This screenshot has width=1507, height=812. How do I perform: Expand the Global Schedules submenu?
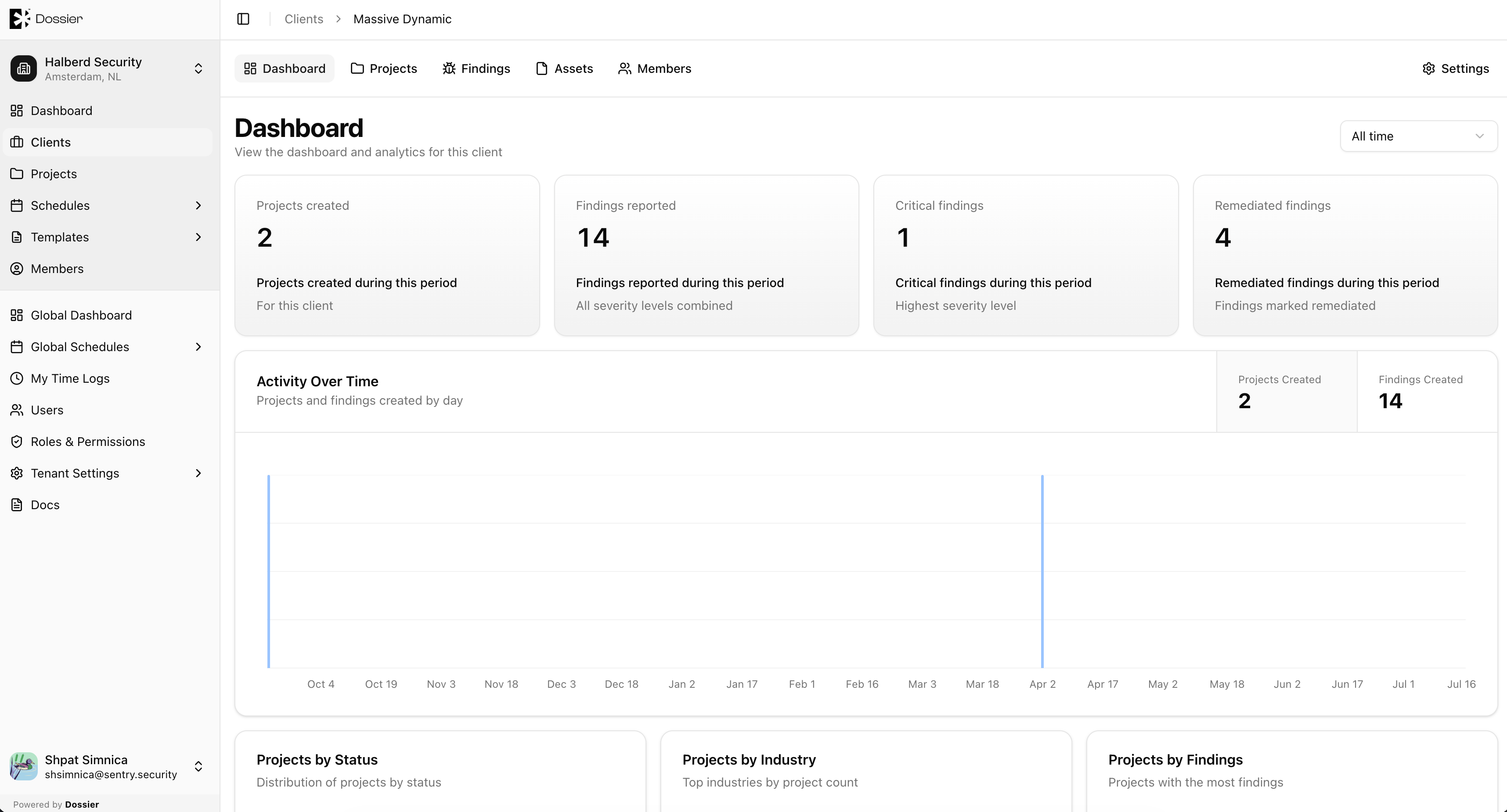pyautogui.click(x=198, y=347)
